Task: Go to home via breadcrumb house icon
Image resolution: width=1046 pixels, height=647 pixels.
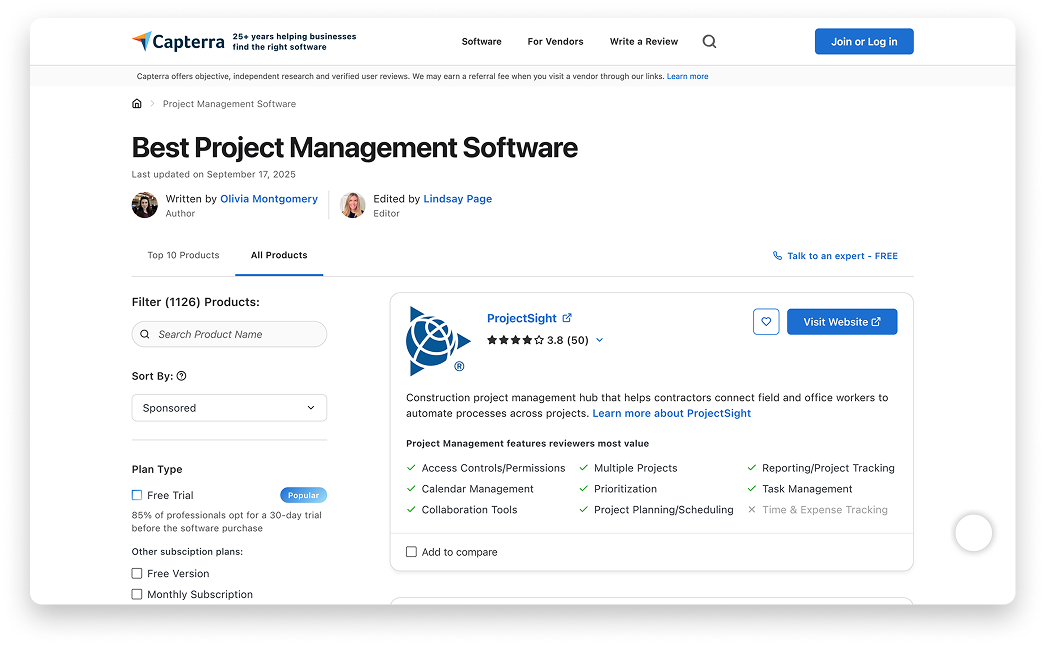Action: point(137,103)
